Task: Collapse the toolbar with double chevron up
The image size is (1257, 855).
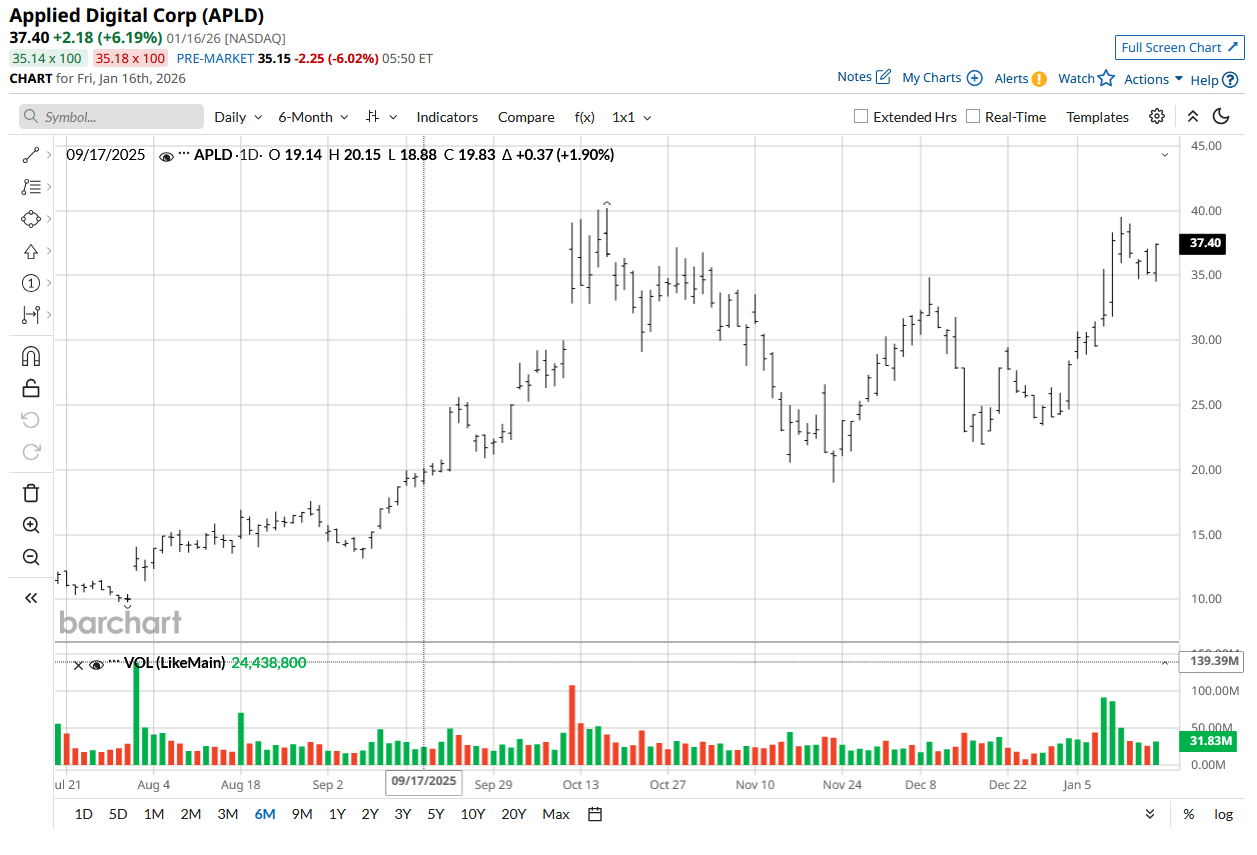Action: click(x=1192, y=117)
